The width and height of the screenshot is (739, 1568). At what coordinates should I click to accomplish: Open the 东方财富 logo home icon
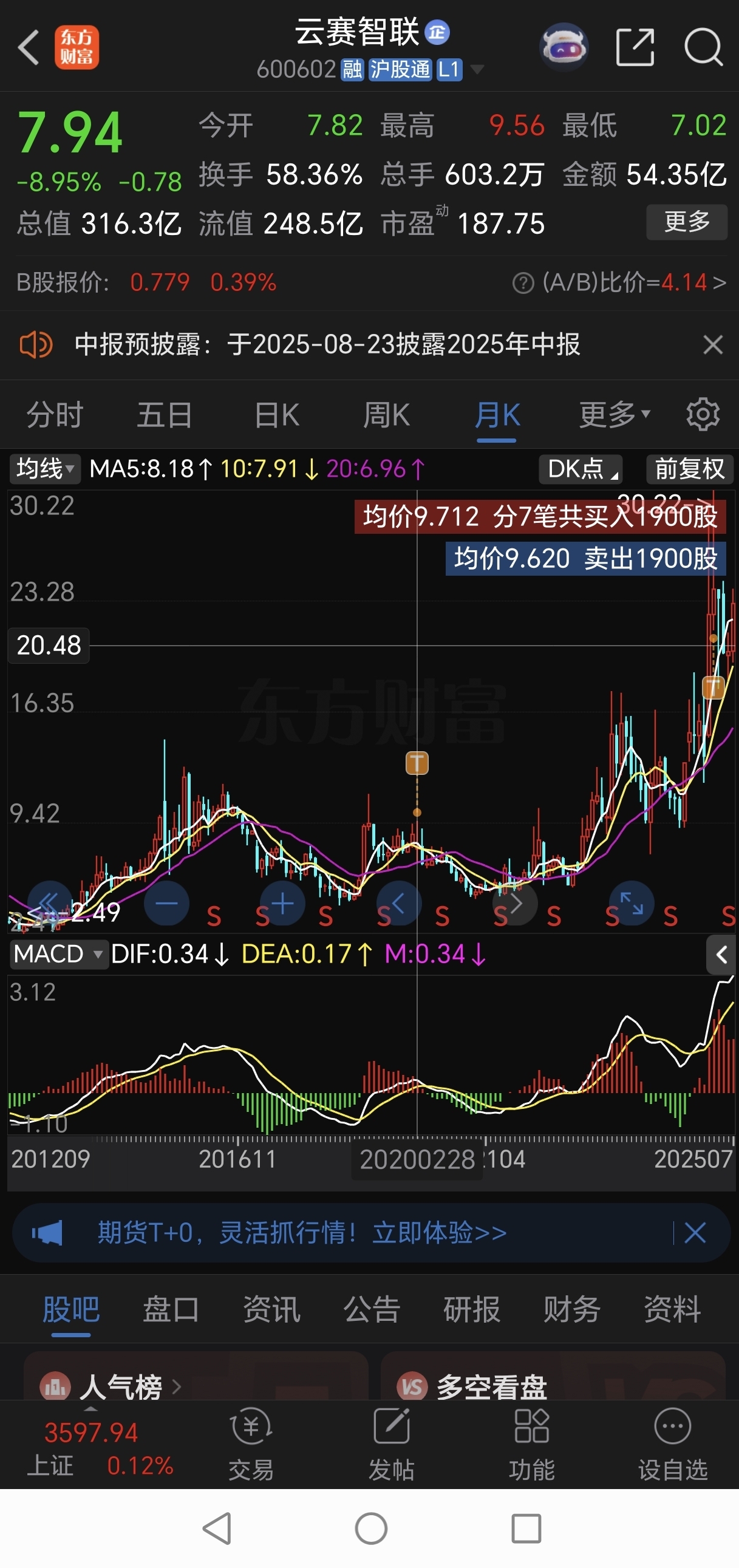click(x=77, y=47)
